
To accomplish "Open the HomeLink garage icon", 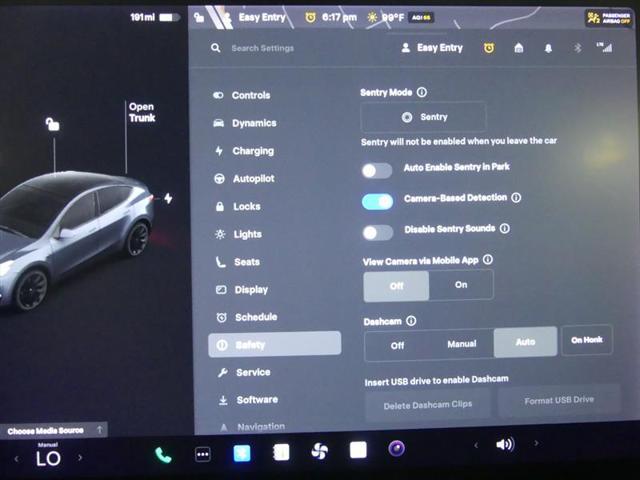I will [x=519, y=48].
